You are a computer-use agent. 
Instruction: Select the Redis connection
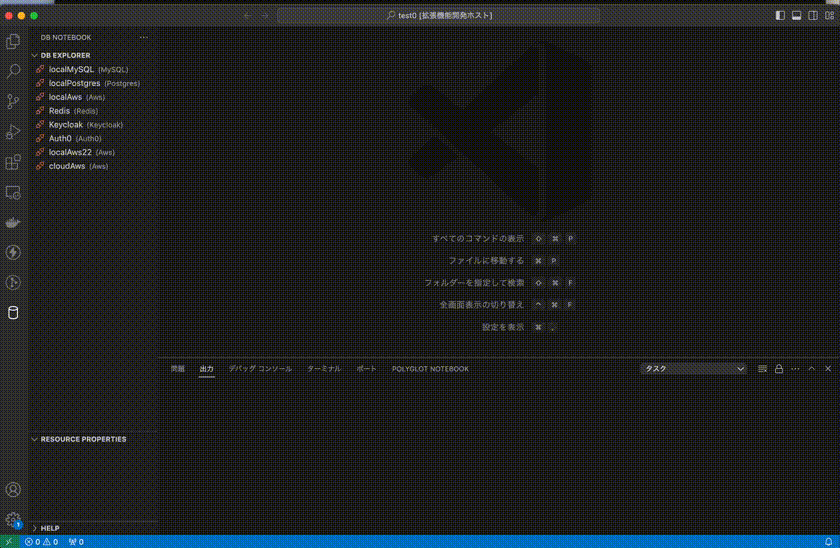pyautogui.click(x=94, y=111)
